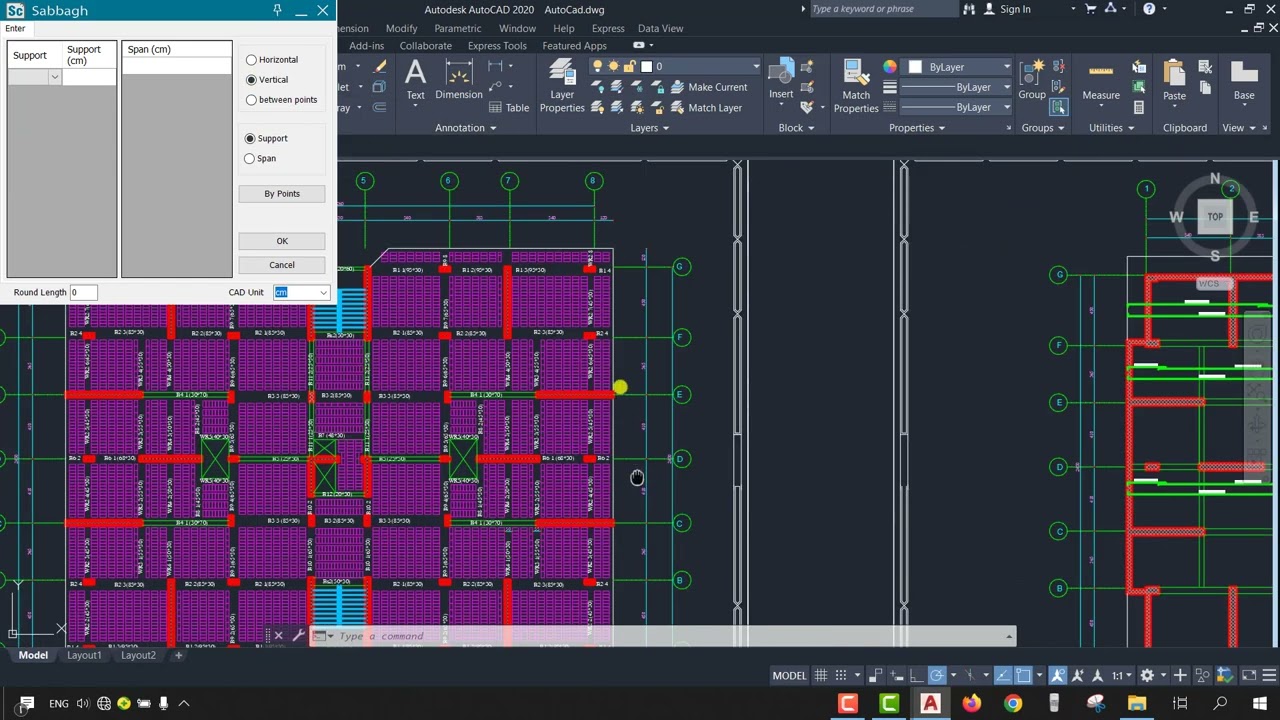The image size is (1280, 720).
Task: Open the command line customize wrench
Action: (x=298, y=636)
